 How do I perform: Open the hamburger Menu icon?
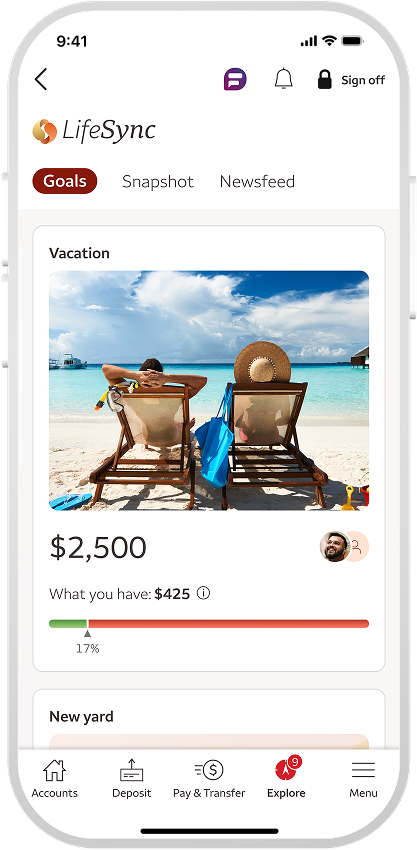click(363, 770)
